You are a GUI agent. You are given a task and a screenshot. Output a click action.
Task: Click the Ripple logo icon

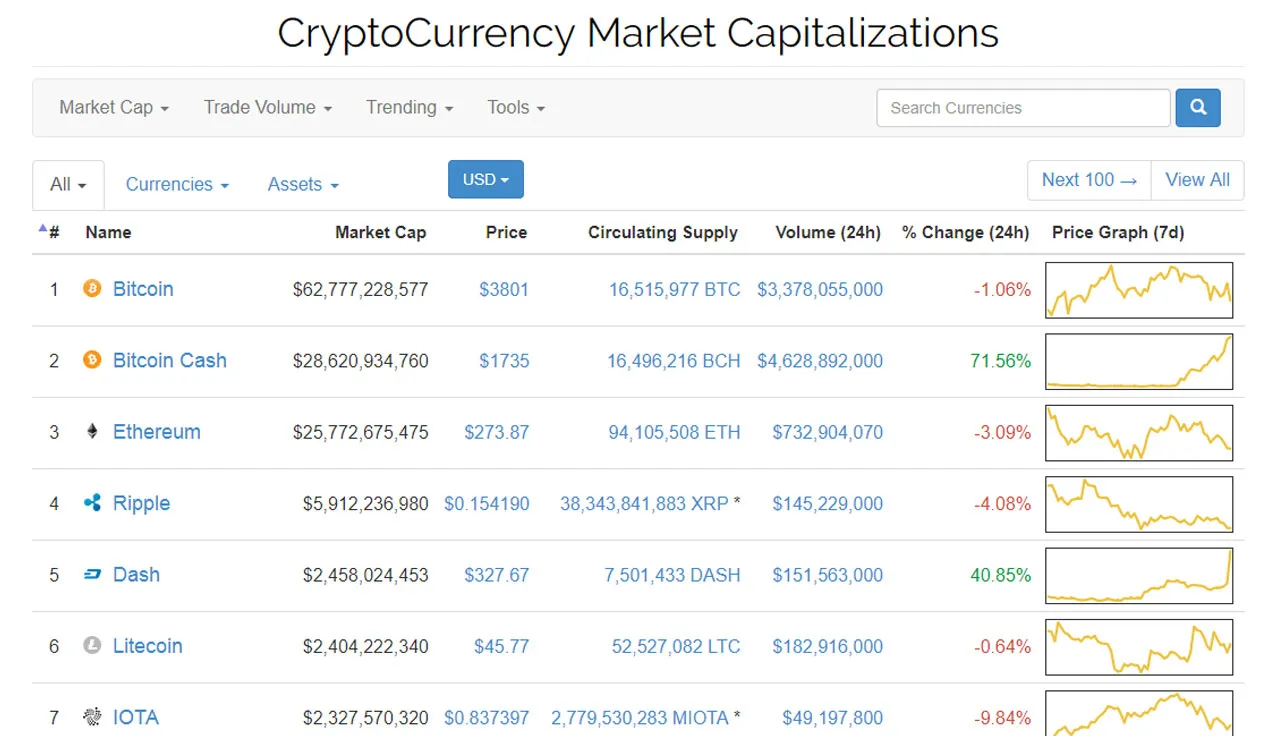click(x=92, y=503)
